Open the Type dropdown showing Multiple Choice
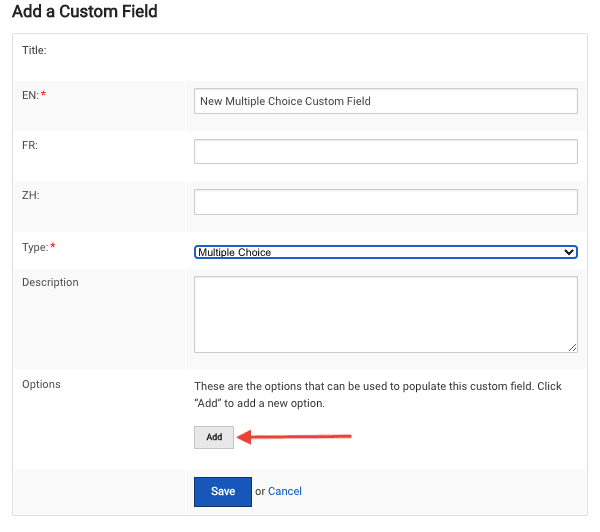 pyautogui.click(x=385, y=252)
